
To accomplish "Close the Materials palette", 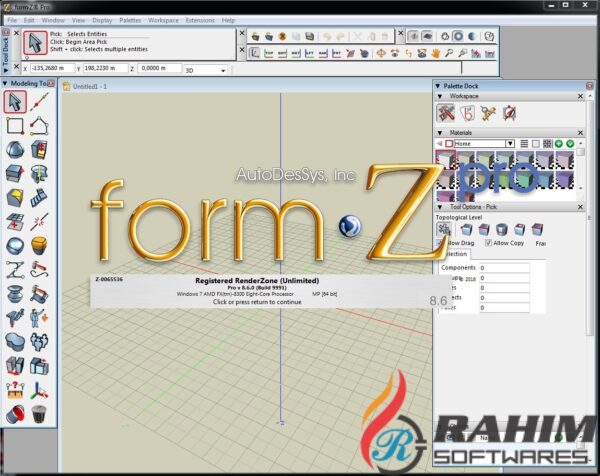I will pos(580,133).
